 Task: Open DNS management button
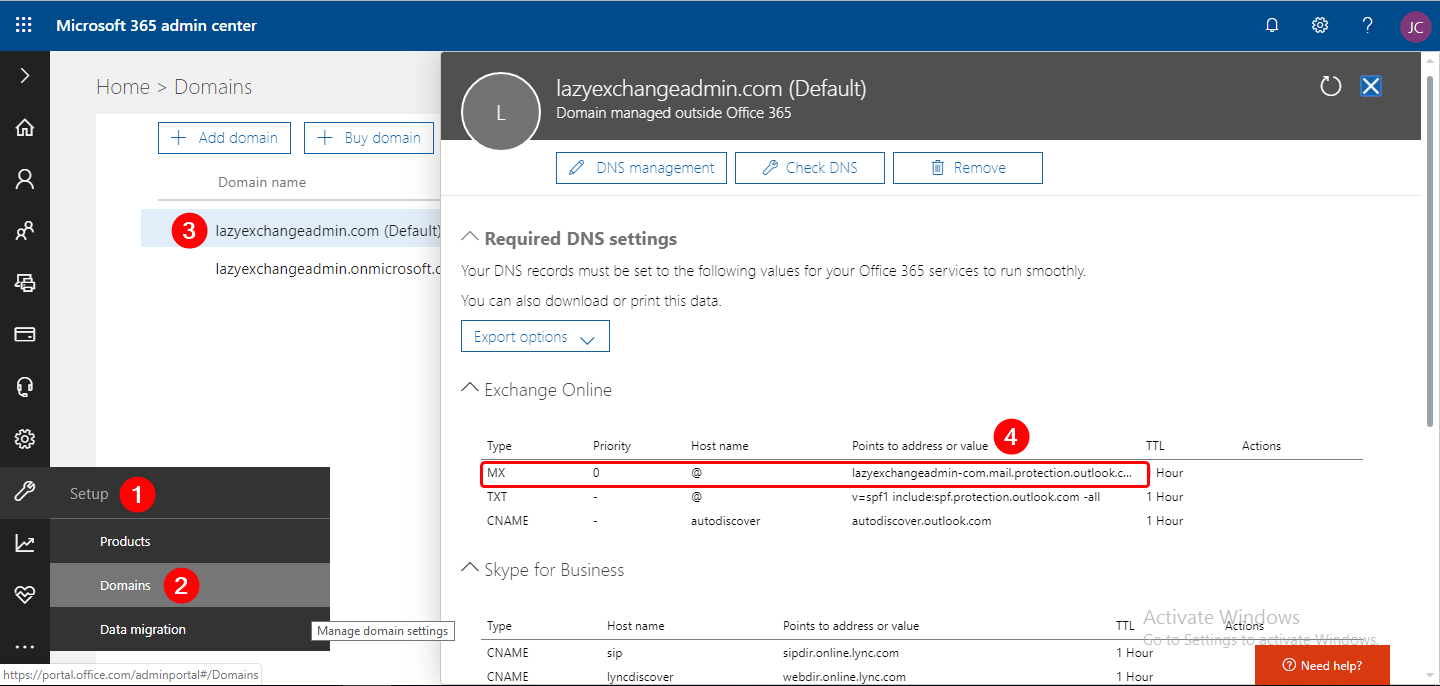641,168
